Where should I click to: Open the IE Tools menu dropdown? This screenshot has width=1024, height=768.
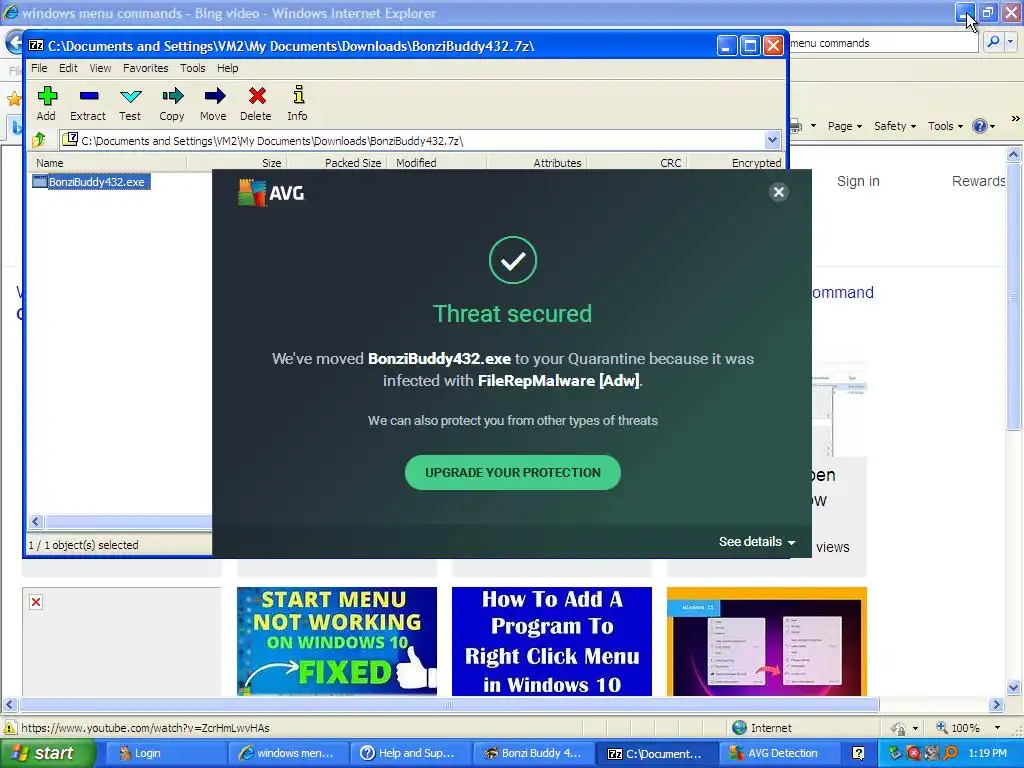click(945, 126)
